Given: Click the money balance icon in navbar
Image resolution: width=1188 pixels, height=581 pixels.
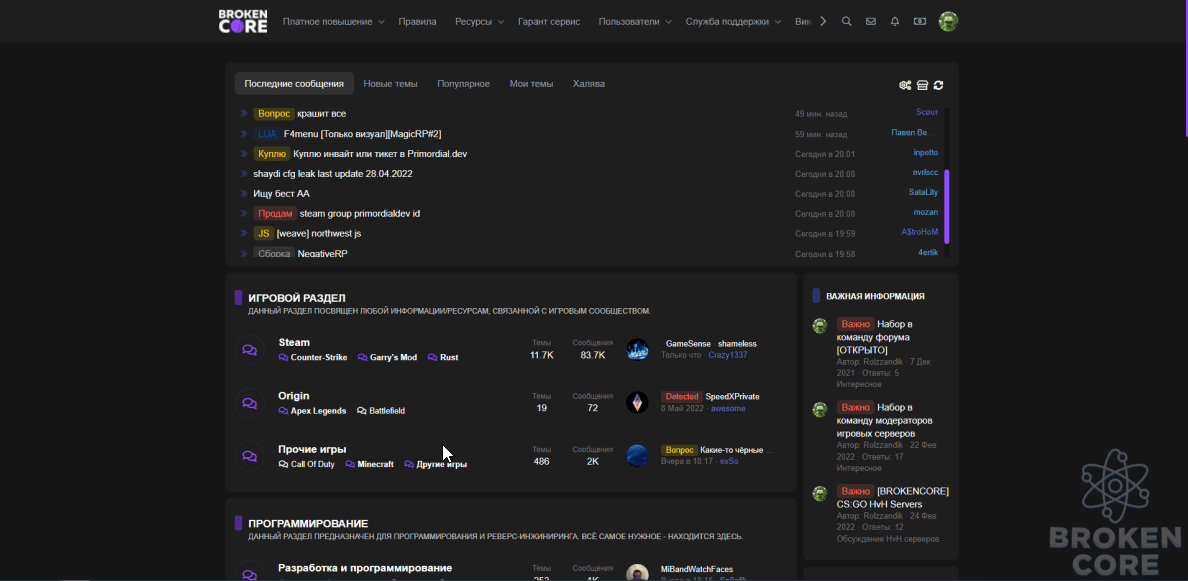Looking at the screenshot, I should [x=920, y=21].
